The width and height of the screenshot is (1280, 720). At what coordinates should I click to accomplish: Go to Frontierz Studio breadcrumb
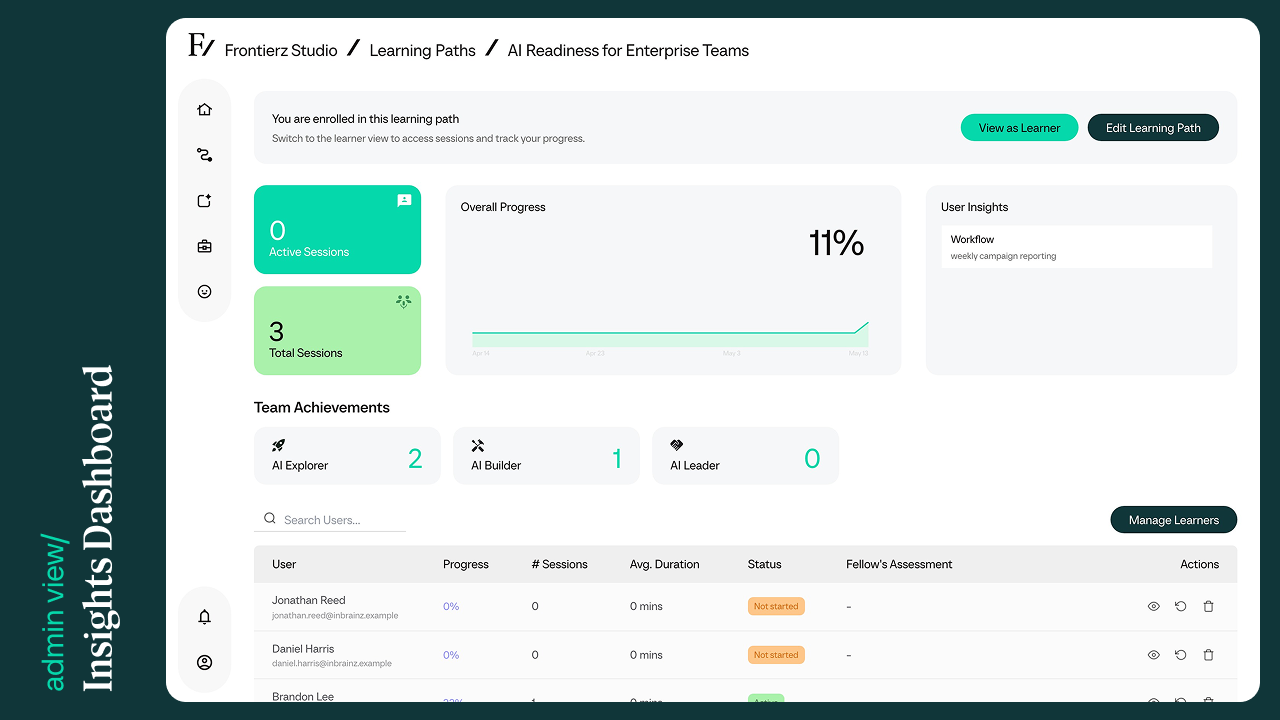pyautogui.click(x=281, y=50)
